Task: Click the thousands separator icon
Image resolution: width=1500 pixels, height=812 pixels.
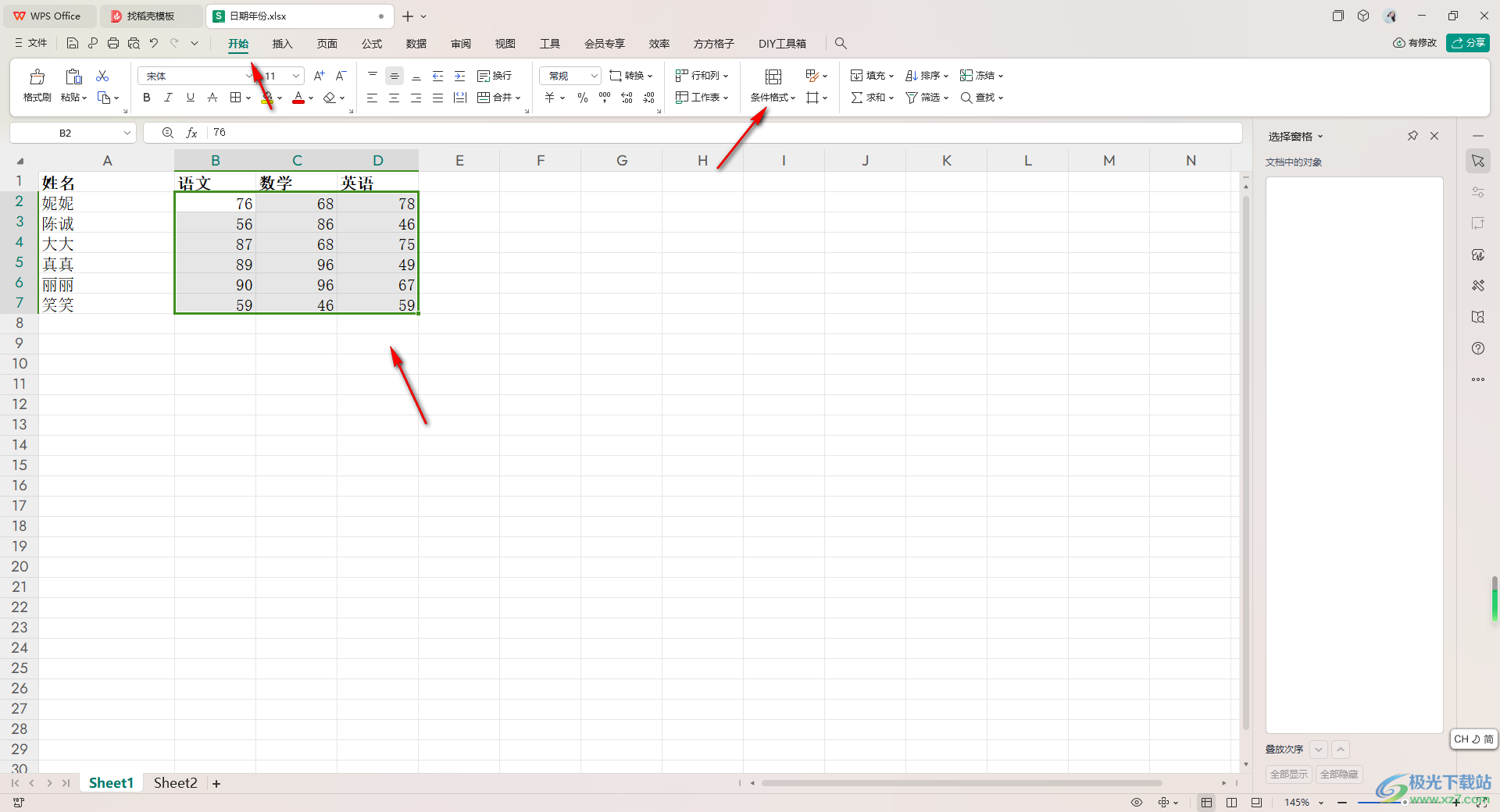Action: pos(605,98)
